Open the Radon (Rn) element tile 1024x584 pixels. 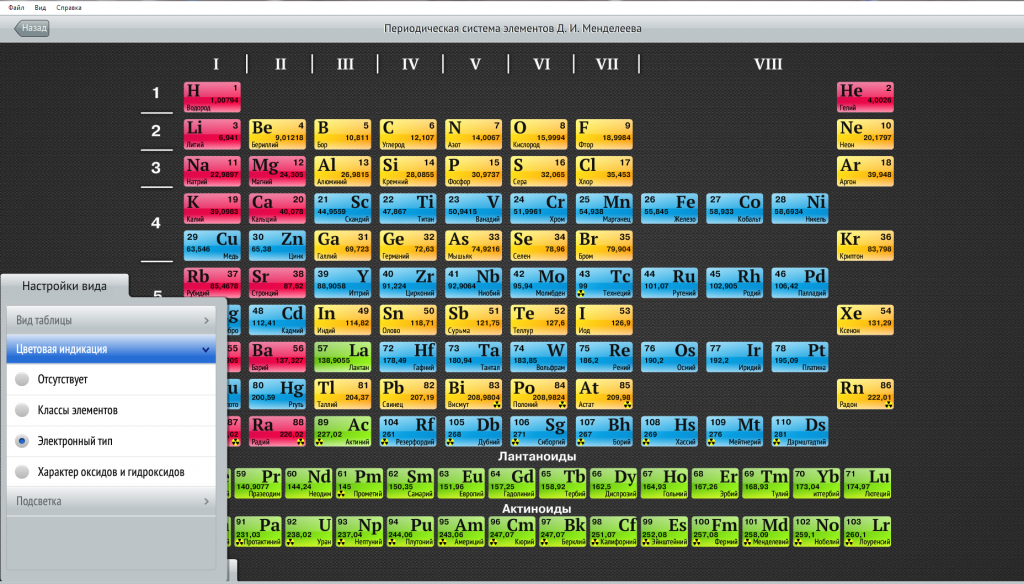(865, 393)
